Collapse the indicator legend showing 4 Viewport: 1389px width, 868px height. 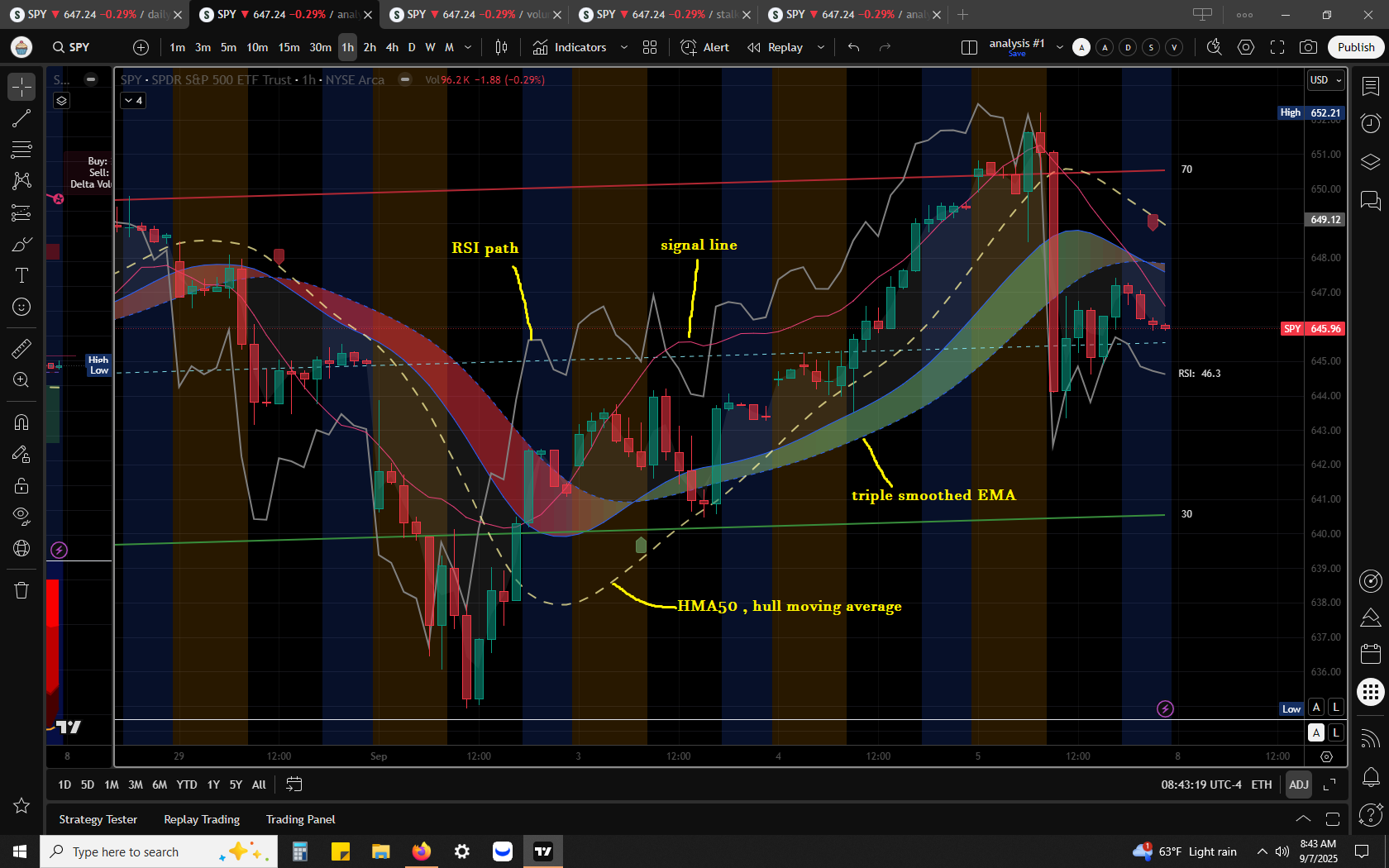pyautogui.click(x=133, y=100)
